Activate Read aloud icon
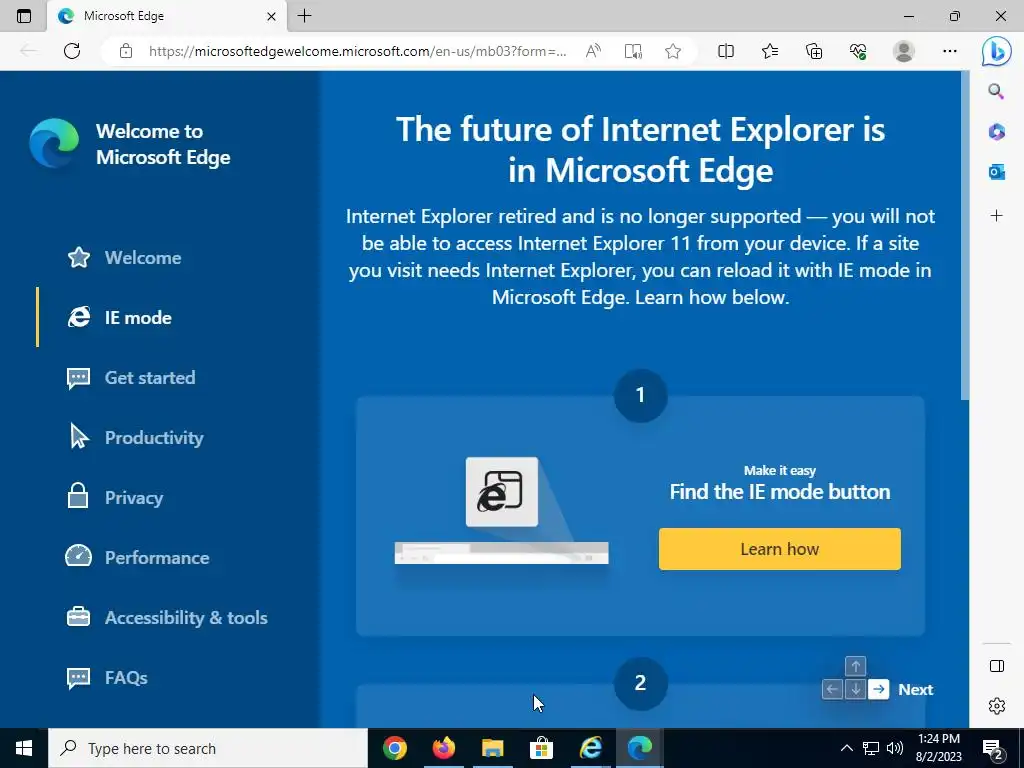The image size is (1024, 768). [x=593, y=51]
